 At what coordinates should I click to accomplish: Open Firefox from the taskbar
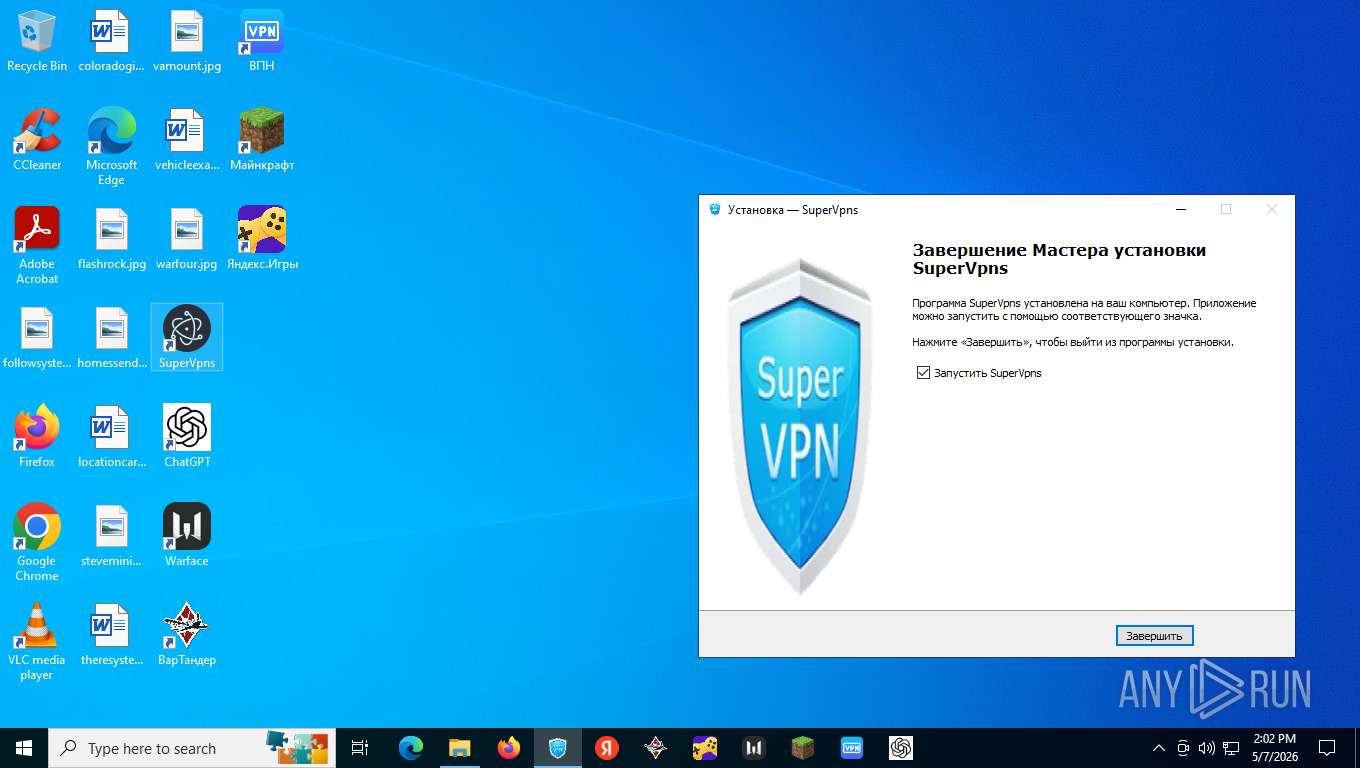[x=509, y=748]
